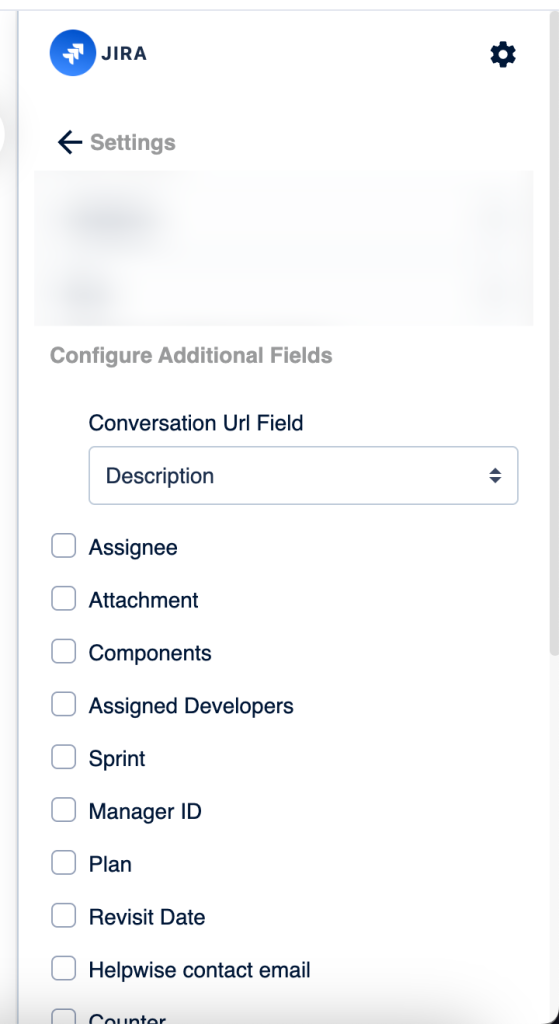The height and width of the screenshot is (1024, 559).
Task: Click the up-down arrows in Description select
Action: pos(495,475)
